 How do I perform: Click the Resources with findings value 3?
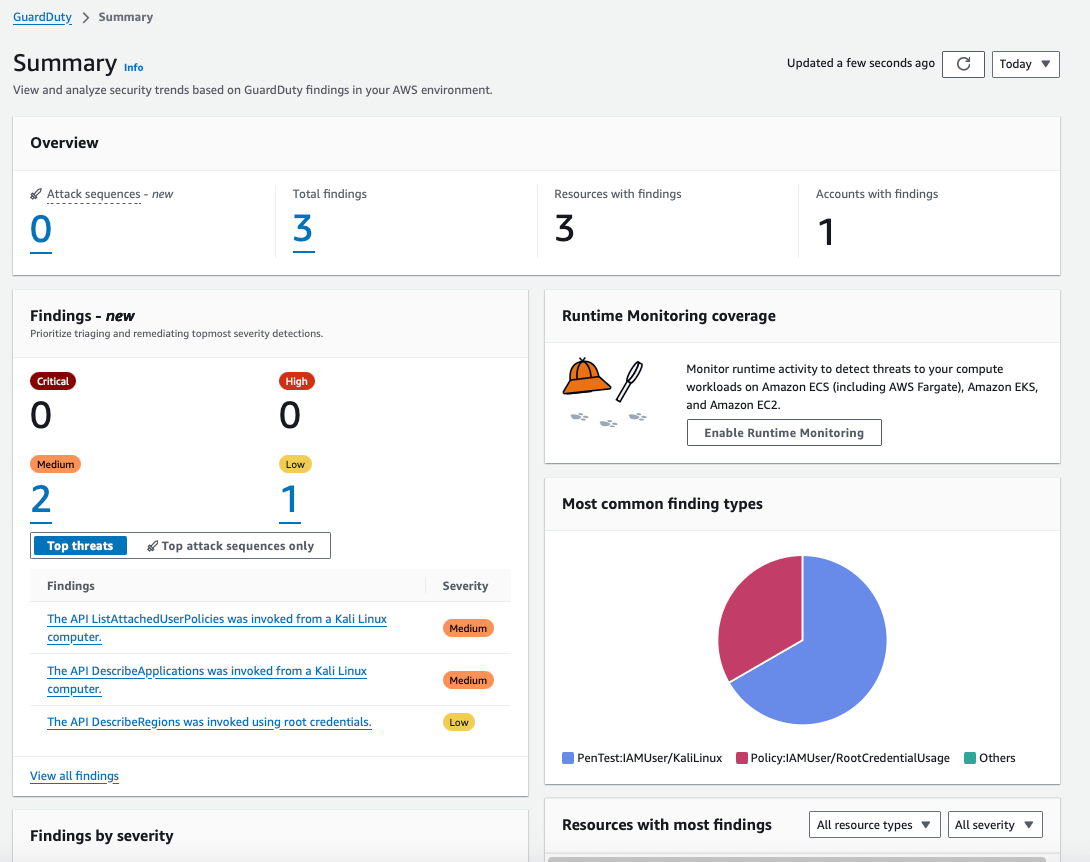pos(564,229)
